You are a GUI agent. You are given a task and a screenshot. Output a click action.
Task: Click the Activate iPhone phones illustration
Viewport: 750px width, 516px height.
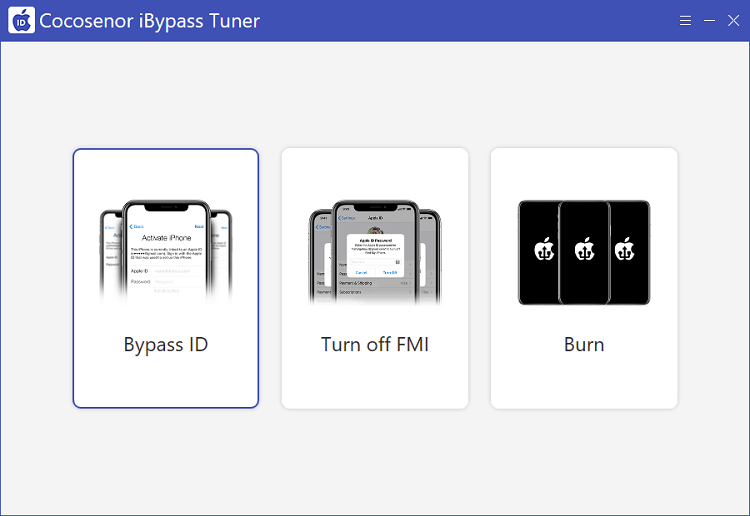coord(166,253)
